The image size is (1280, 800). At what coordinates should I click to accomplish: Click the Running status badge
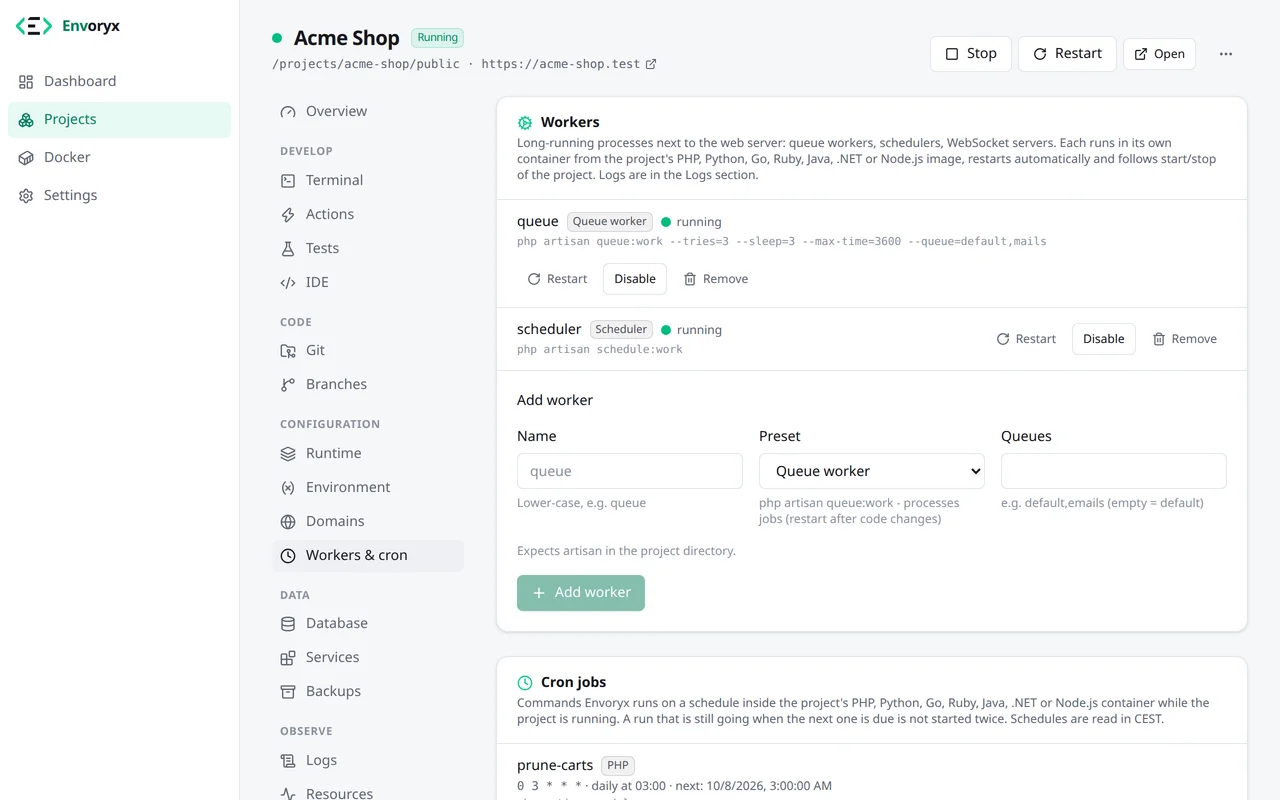tap(438, 38)
